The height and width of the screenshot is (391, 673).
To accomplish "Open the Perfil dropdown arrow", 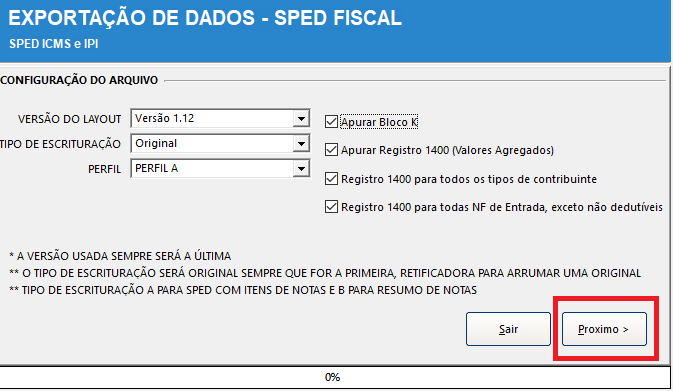I will tap(301, 169).
